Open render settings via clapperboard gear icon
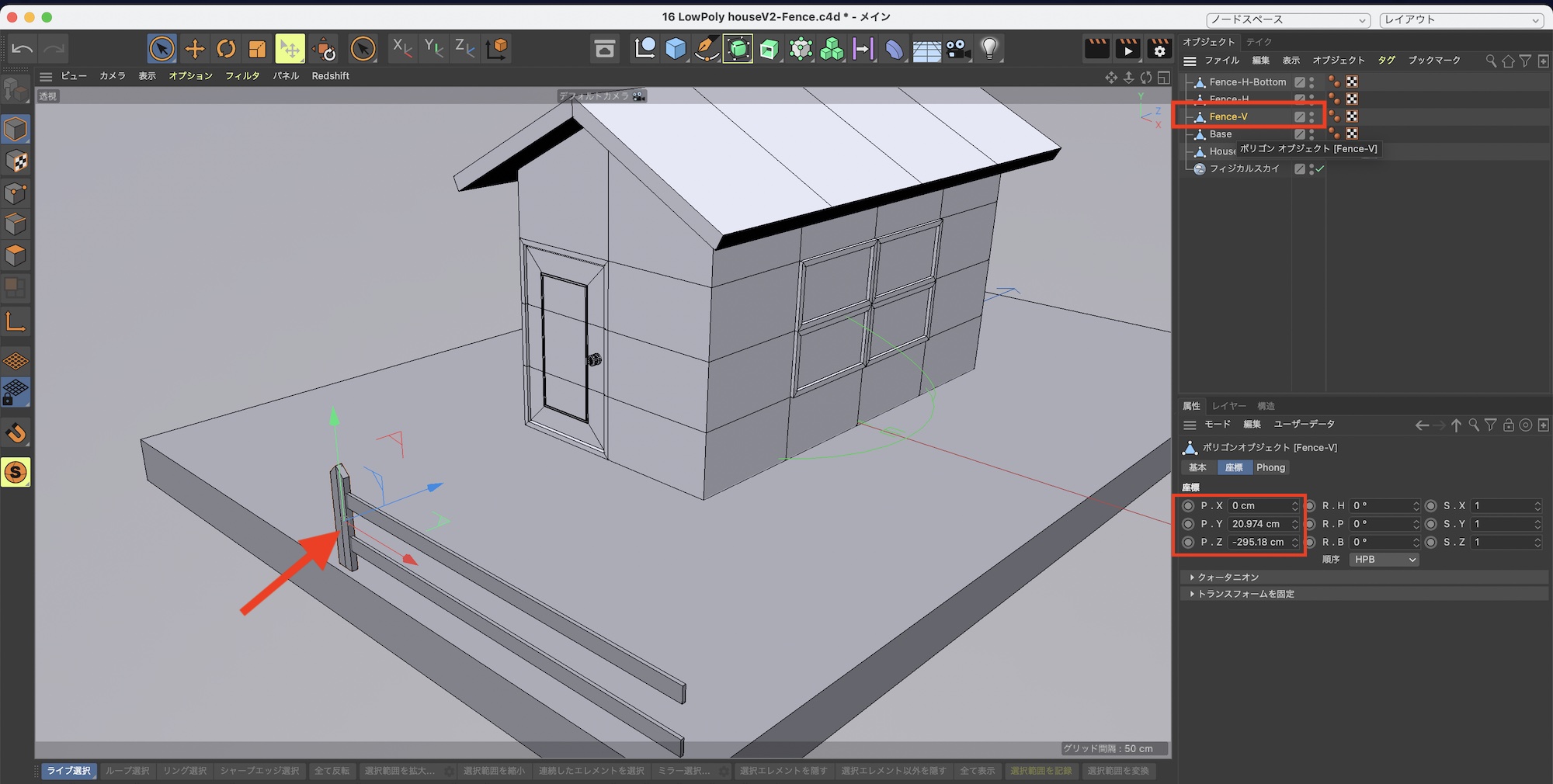The width and height of the screenshot is (1553, 784). 1159,49
